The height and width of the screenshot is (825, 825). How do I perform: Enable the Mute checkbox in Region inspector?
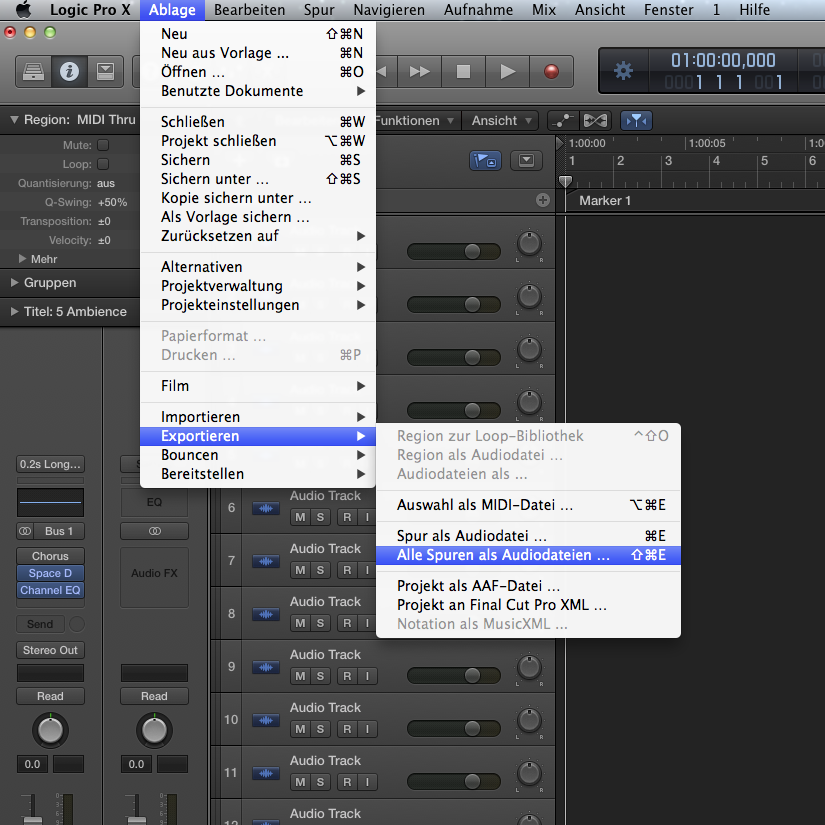click(103, 145)
